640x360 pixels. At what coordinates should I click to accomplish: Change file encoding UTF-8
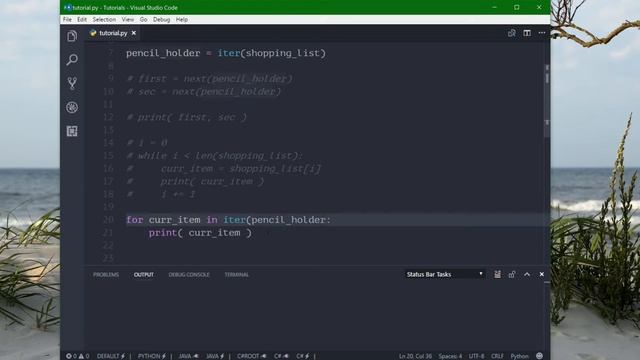point(476,356)
